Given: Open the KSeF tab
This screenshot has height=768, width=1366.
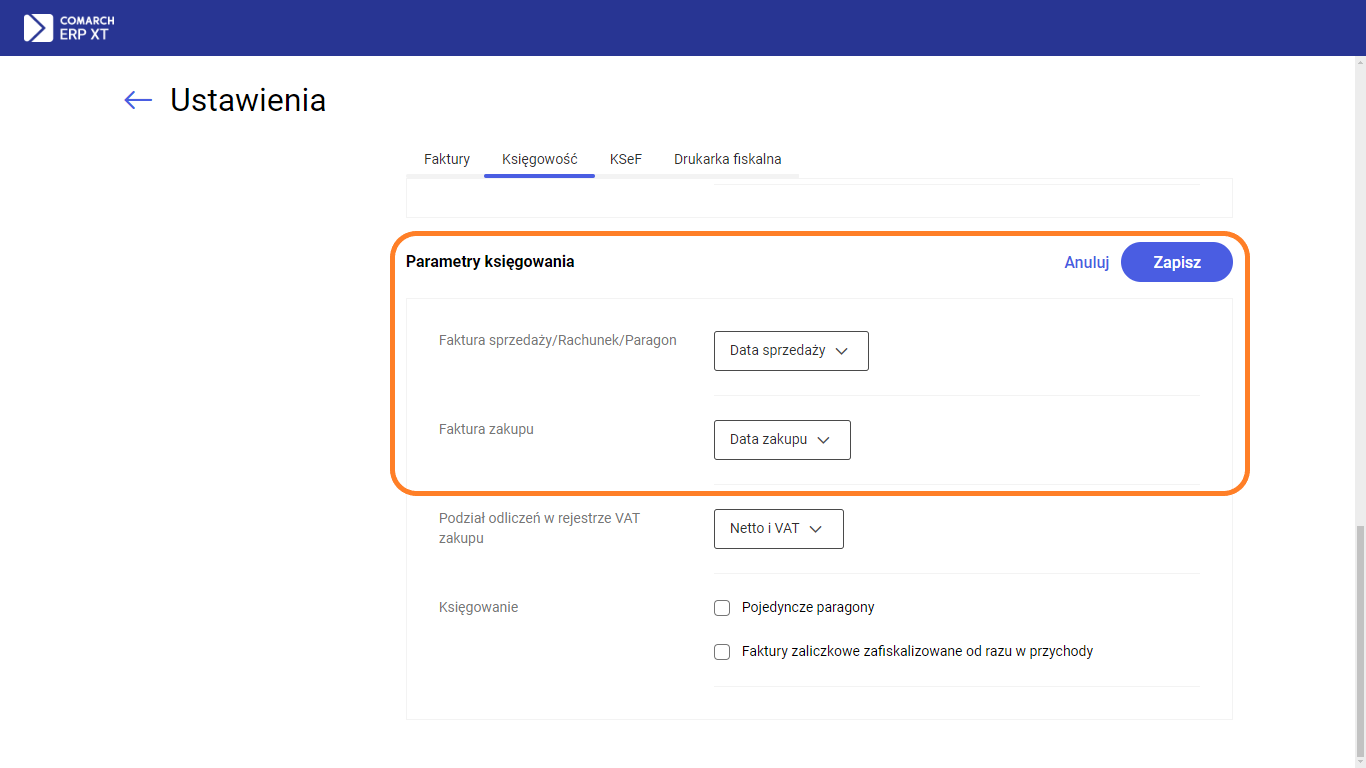Looking at the screenshot, I should tap(626, 159).
